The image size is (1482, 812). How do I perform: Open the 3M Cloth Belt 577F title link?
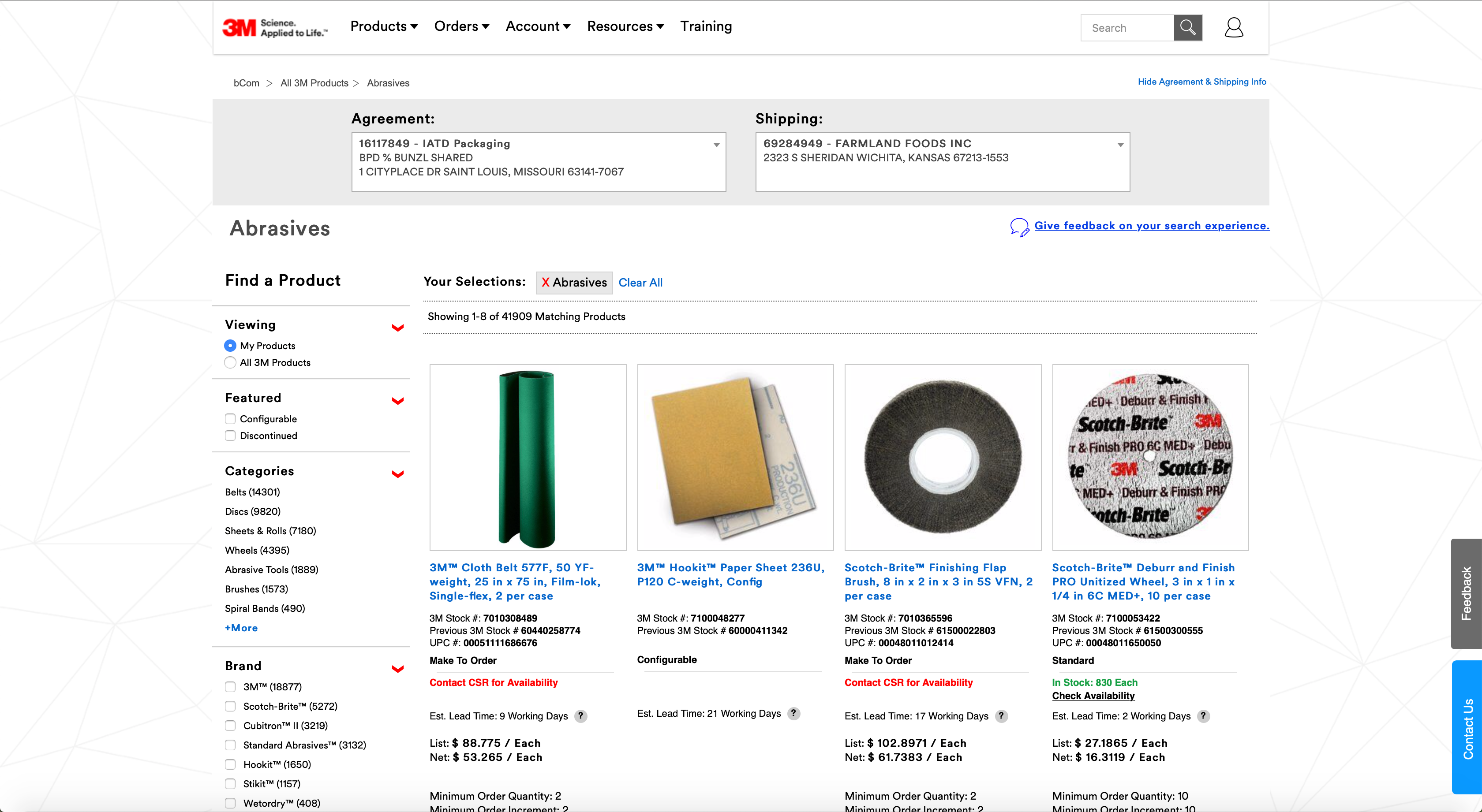tap(515, 581)
